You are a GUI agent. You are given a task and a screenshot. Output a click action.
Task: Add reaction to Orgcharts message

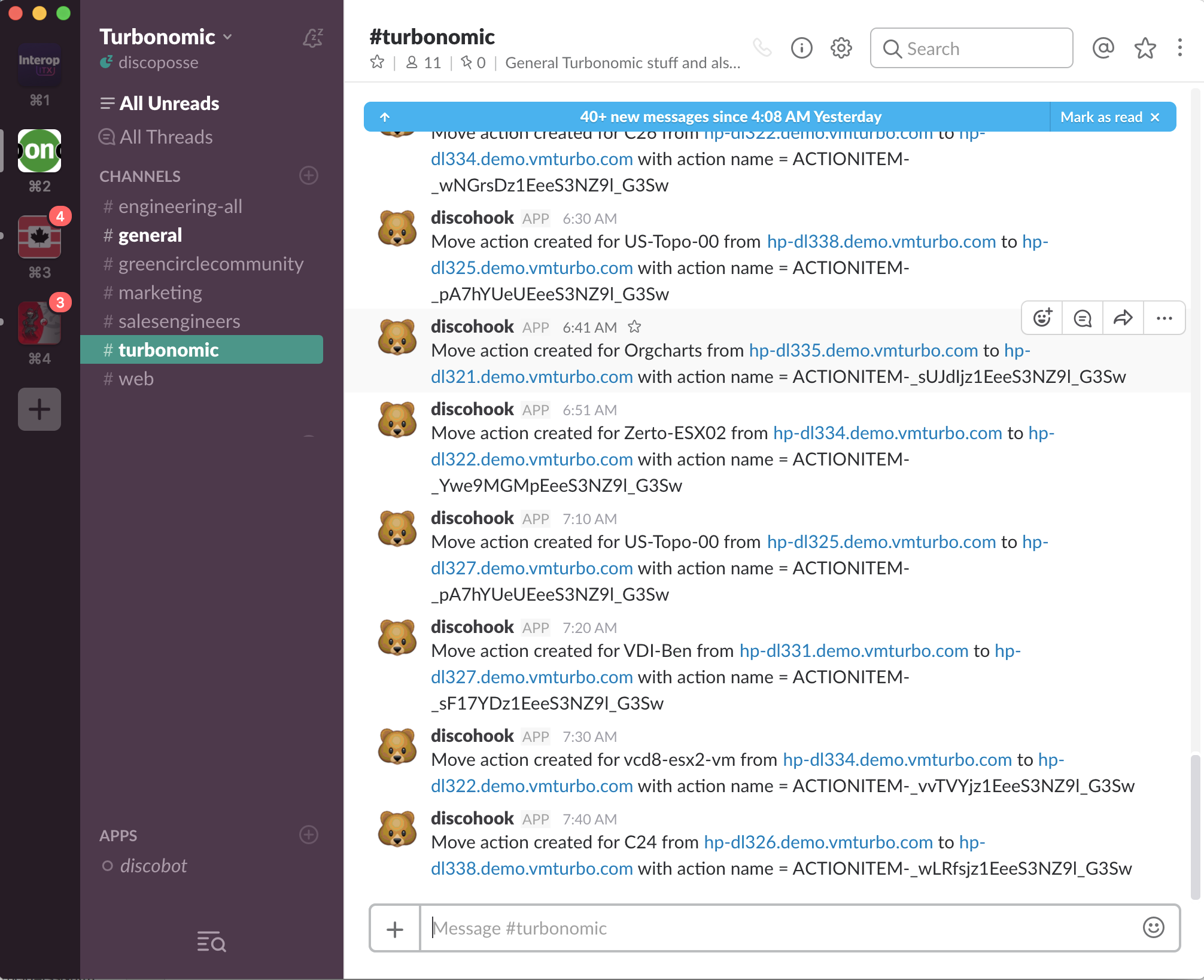[x=1042, y=318]
